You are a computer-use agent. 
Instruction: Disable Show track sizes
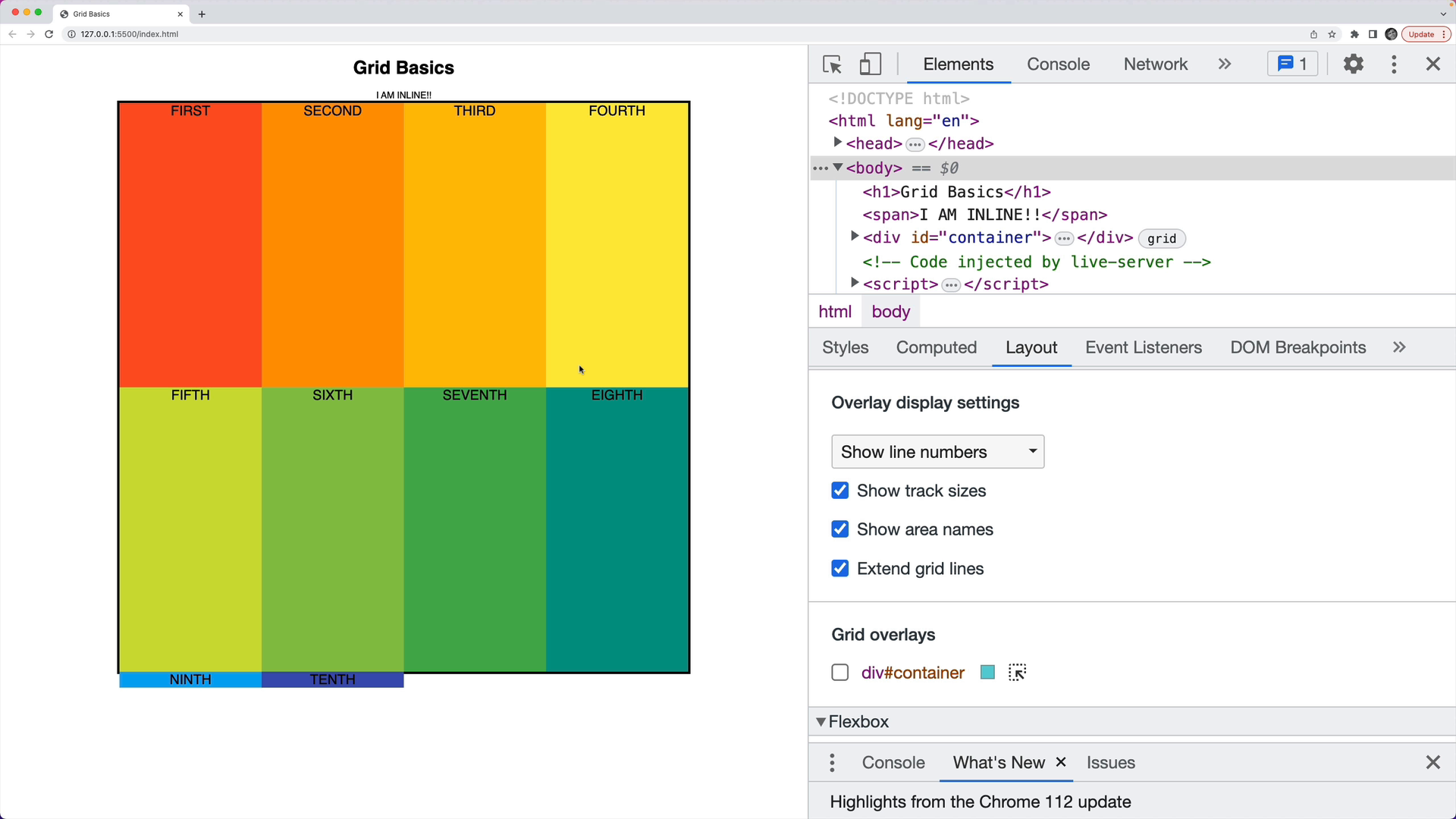839,491
